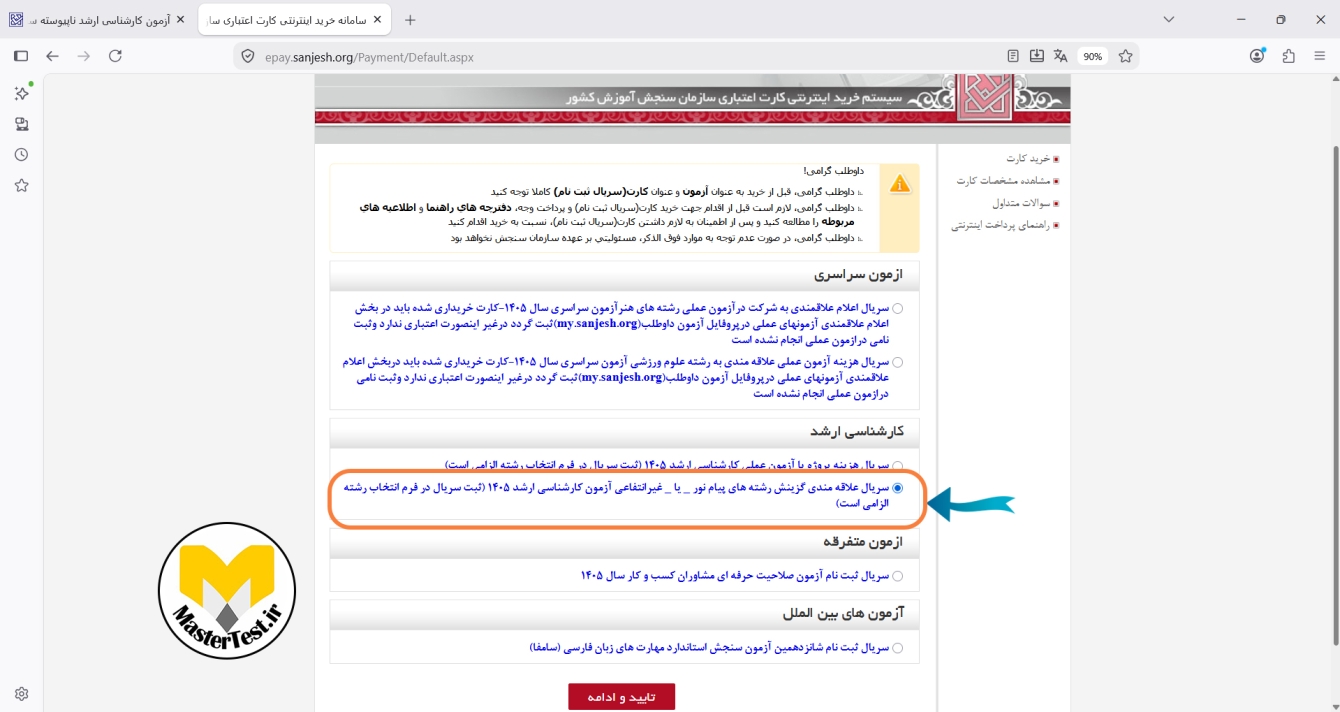The width and height of the screenshot is (1340, 712).
Task: Select the پروژه یا آزمون عملی ارشد radio
Action: click(x=897, y=466)
